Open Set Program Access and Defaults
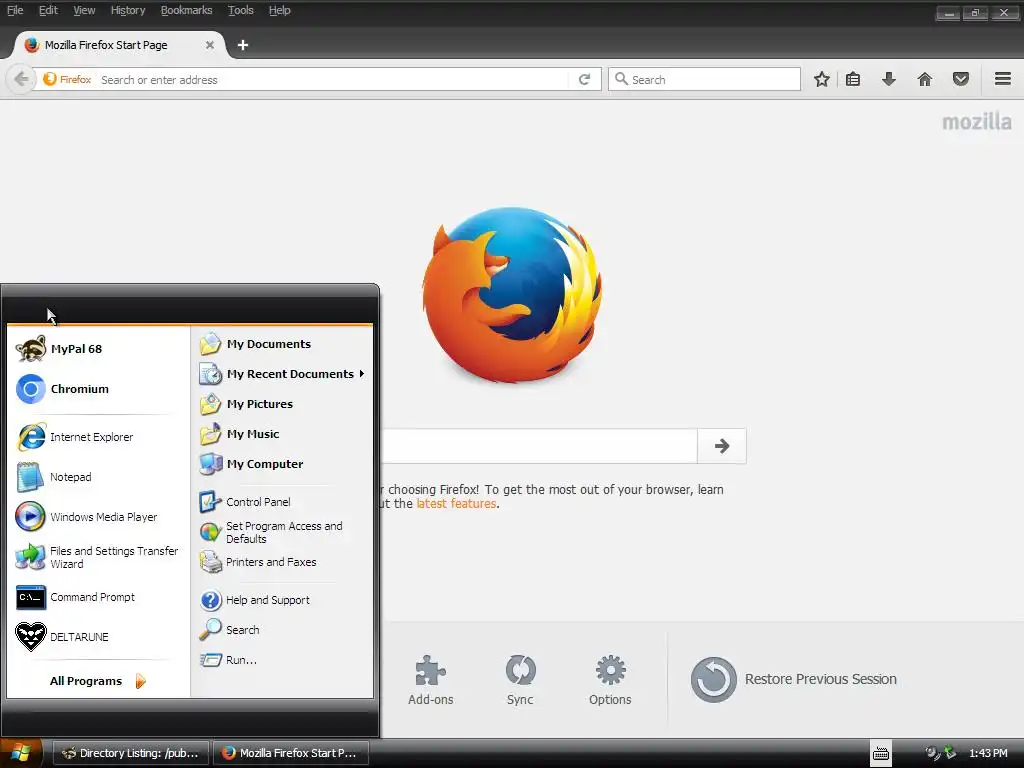Screen dimensions: 1024x768 point(281,532)
